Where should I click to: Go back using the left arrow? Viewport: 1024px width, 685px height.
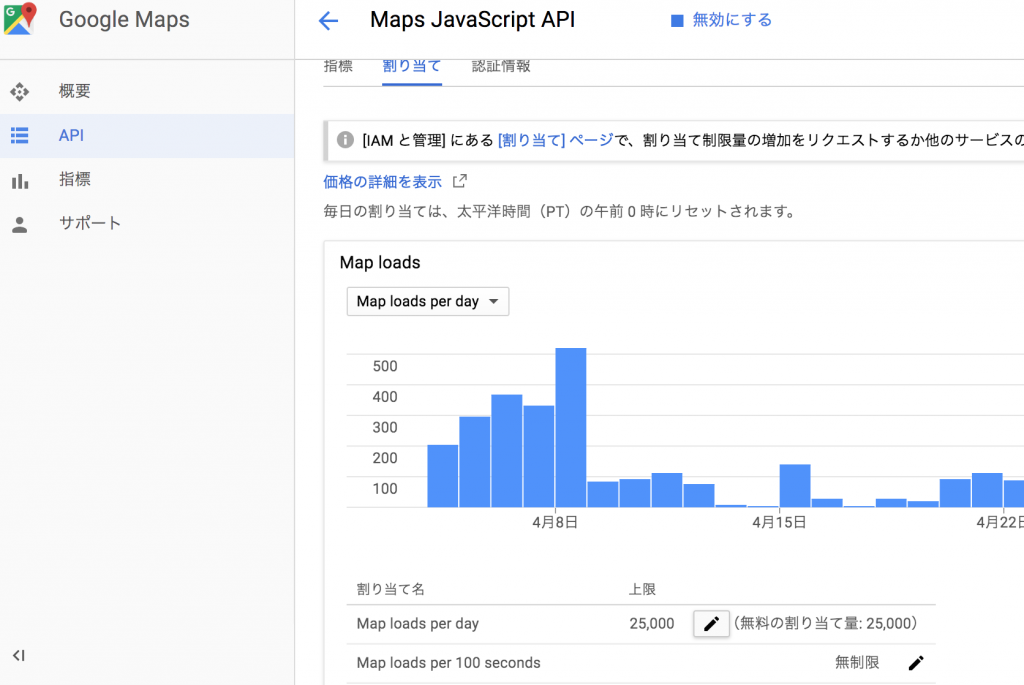pyautogui.click(x=328, y=21)
